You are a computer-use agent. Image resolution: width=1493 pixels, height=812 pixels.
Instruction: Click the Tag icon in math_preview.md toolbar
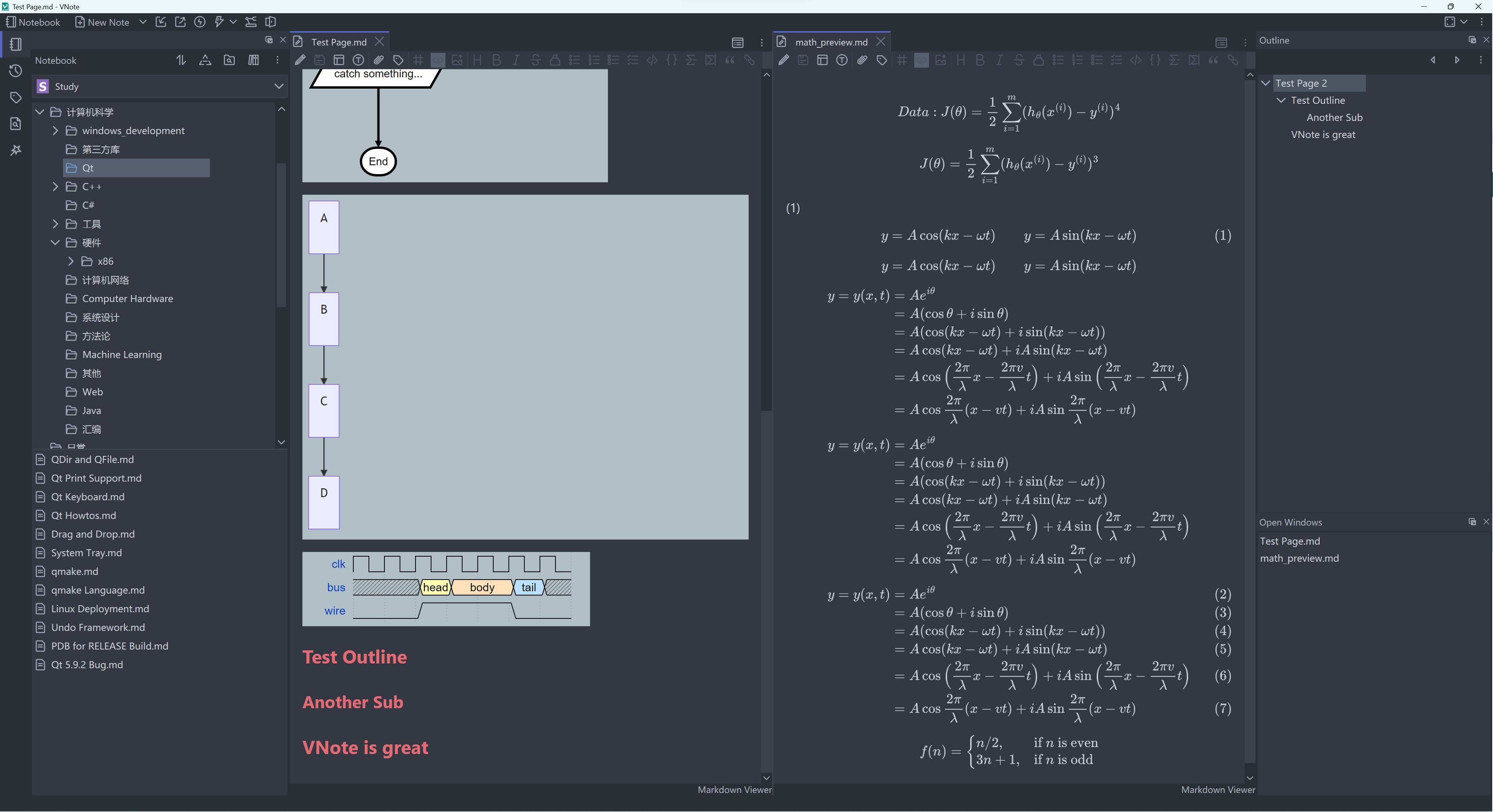pos(882,60)
